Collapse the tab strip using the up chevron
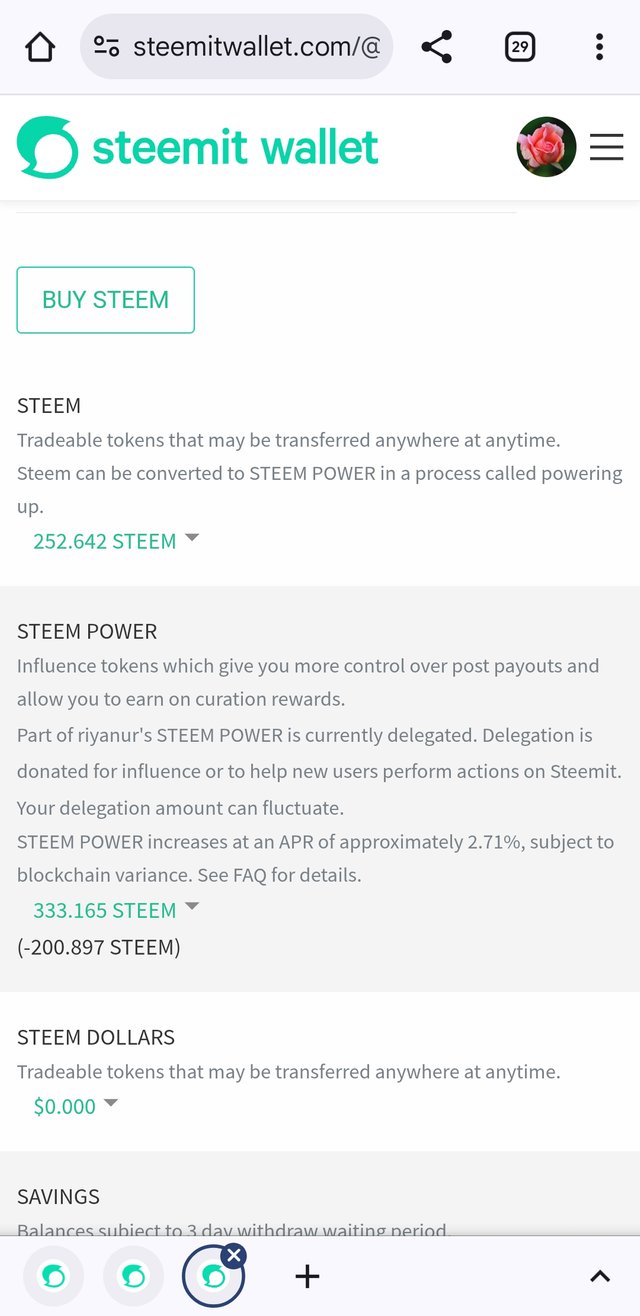The width and height of the screenshot is (640, 1316). (599, 1276)
